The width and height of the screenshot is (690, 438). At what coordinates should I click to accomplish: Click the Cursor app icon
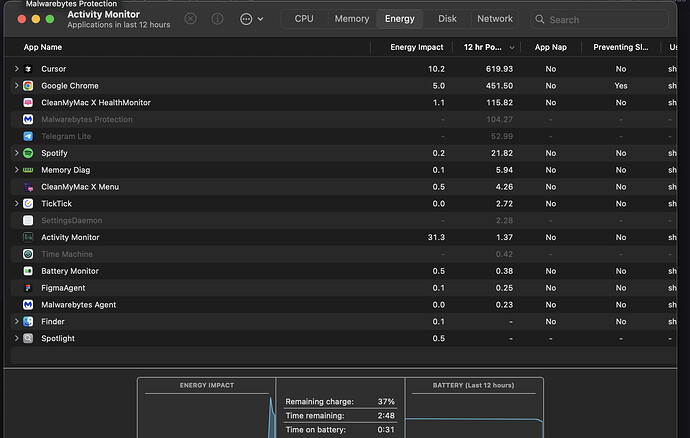pos(28,69)
